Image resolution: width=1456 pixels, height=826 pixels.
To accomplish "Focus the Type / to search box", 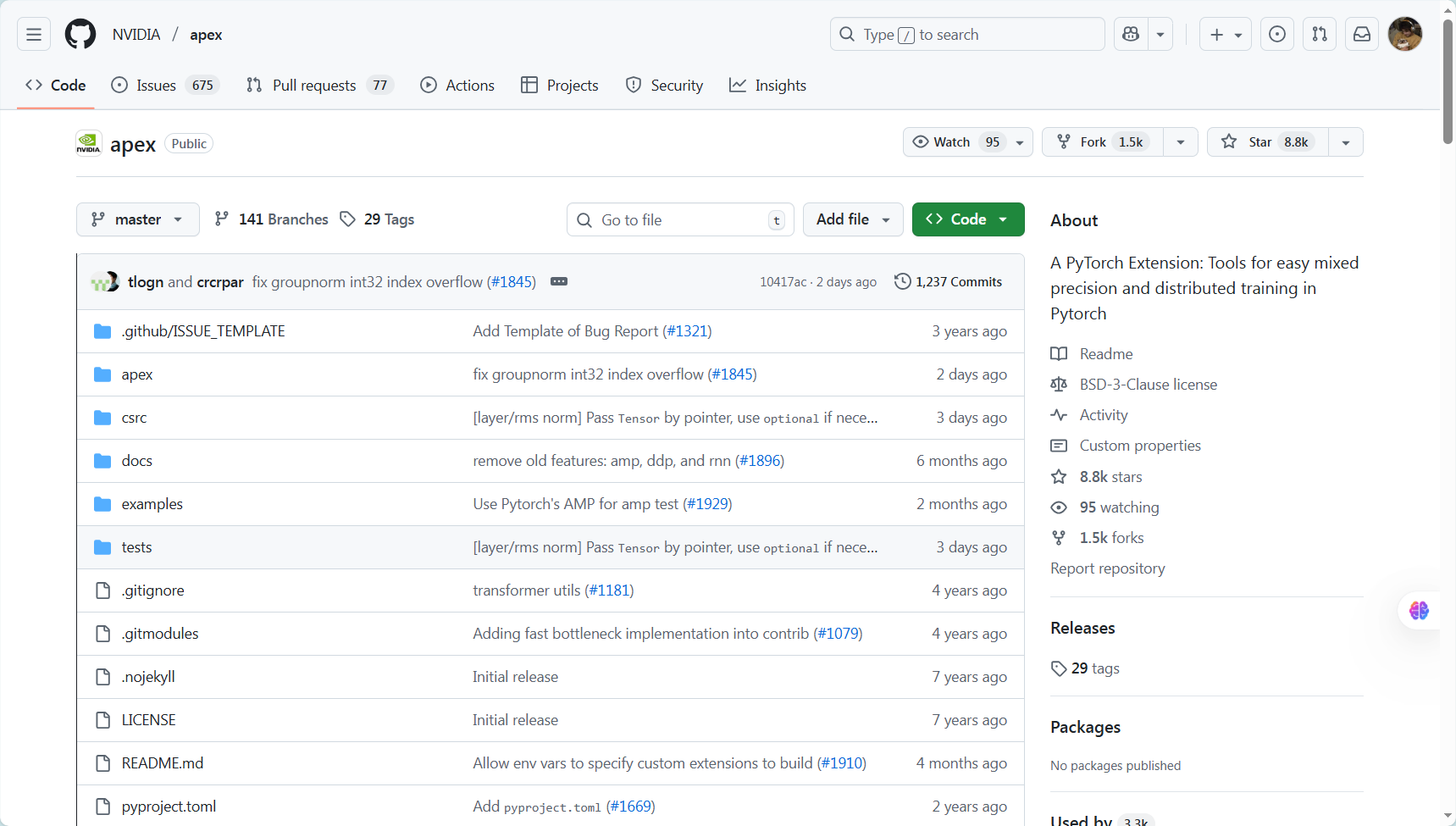I will coord(967,35).
